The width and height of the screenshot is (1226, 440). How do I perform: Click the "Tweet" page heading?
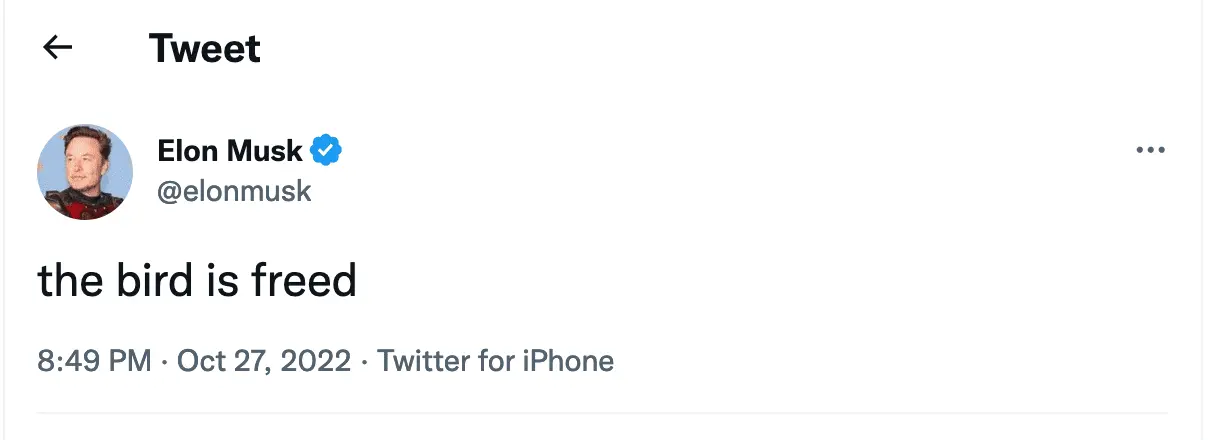205,48
